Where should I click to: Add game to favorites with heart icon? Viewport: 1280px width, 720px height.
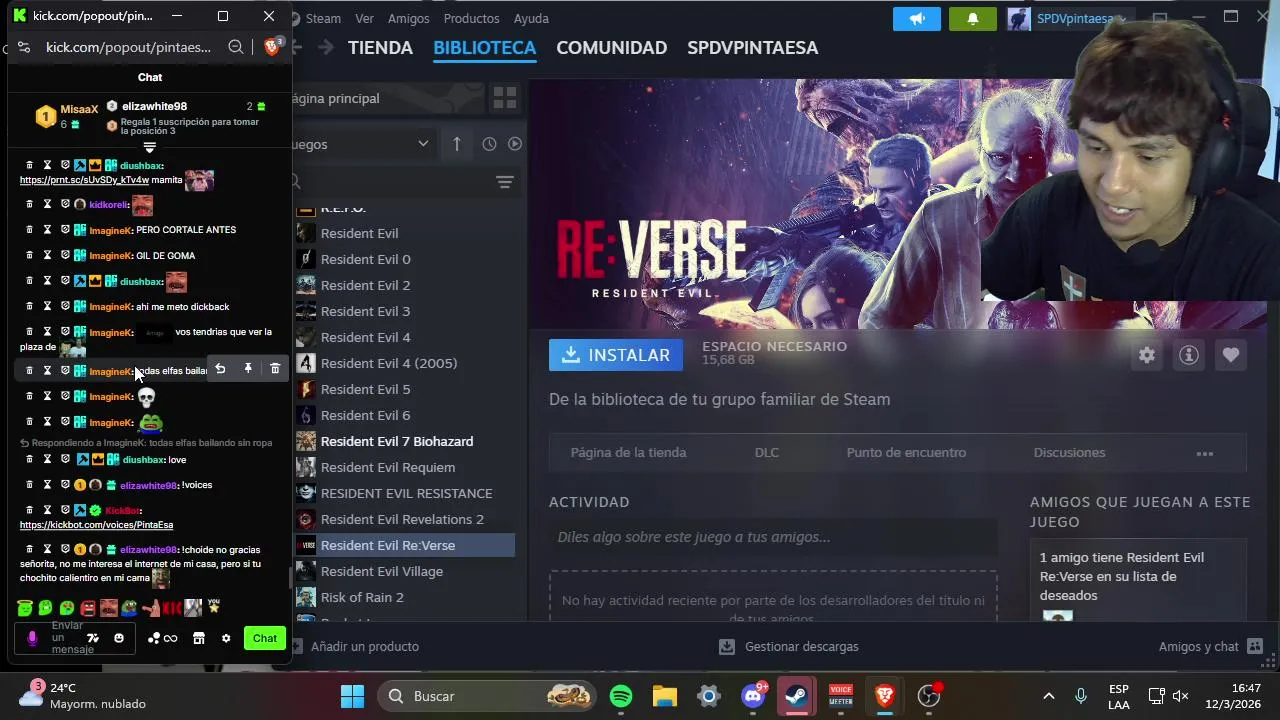pos(1231,355)
